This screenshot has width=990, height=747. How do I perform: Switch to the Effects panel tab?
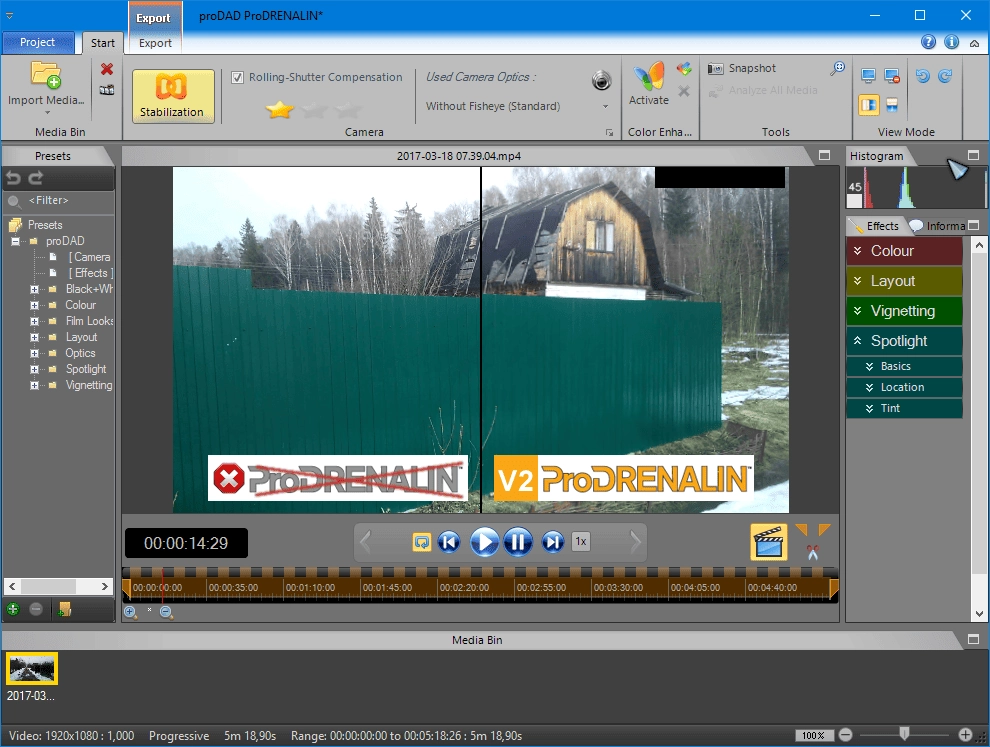pyautogui.click(x=876, y=226)
